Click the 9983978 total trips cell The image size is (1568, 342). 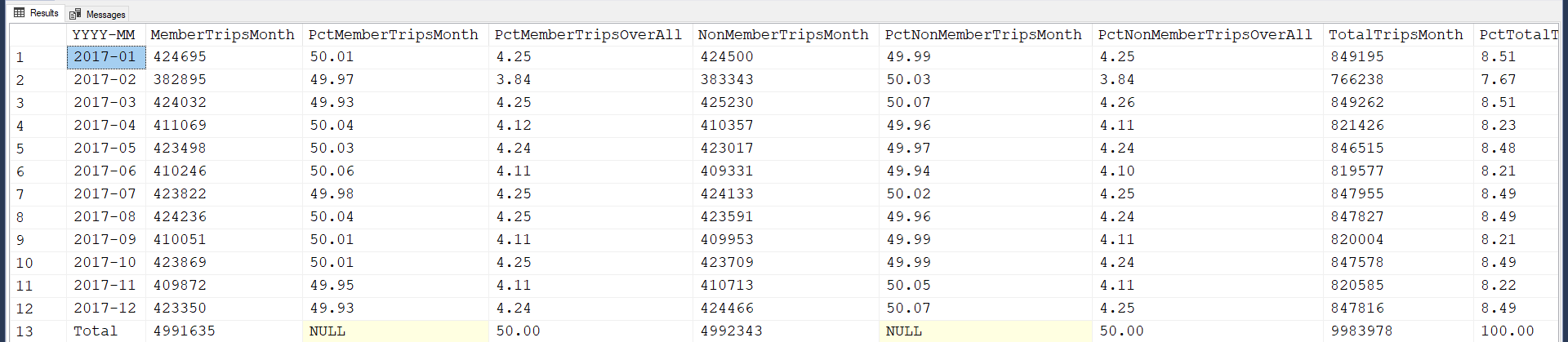[x=1362, y=331]
